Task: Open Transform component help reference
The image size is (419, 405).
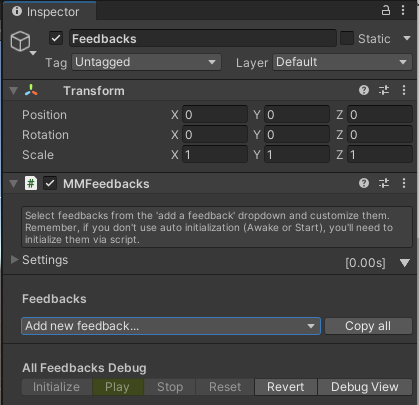Action: [x=364, y=90]
